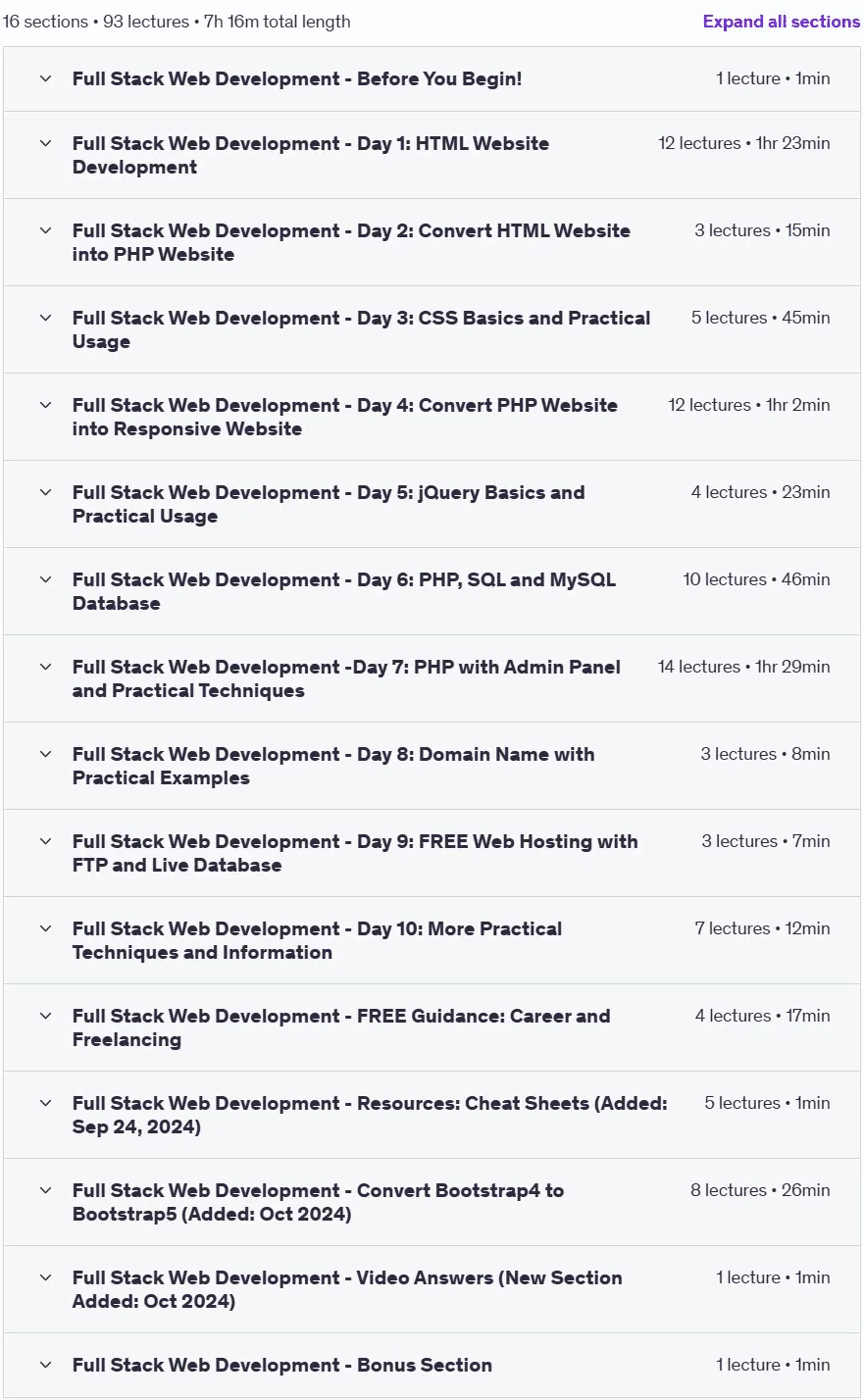Expand Day 9: FREE Web Hosting chevron

point(45,841)
